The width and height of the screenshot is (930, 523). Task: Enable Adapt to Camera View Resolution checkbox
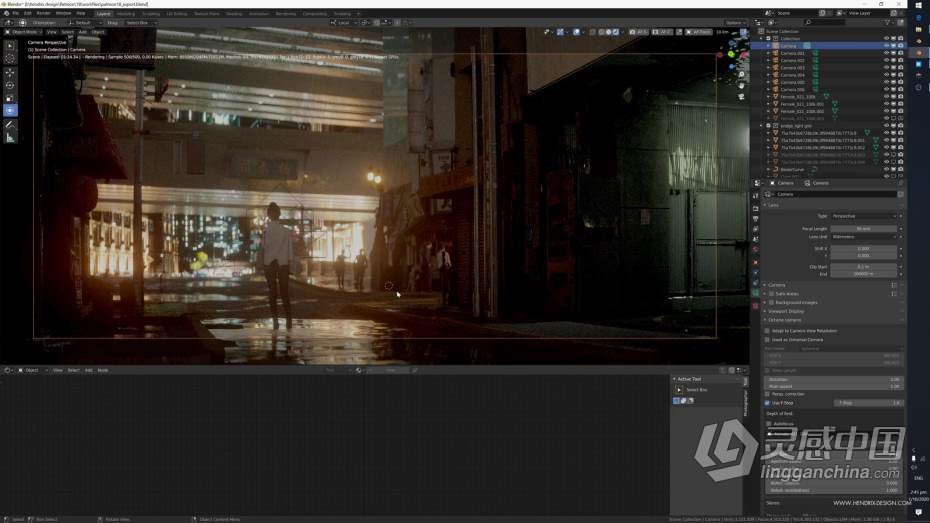pos(767,331)
